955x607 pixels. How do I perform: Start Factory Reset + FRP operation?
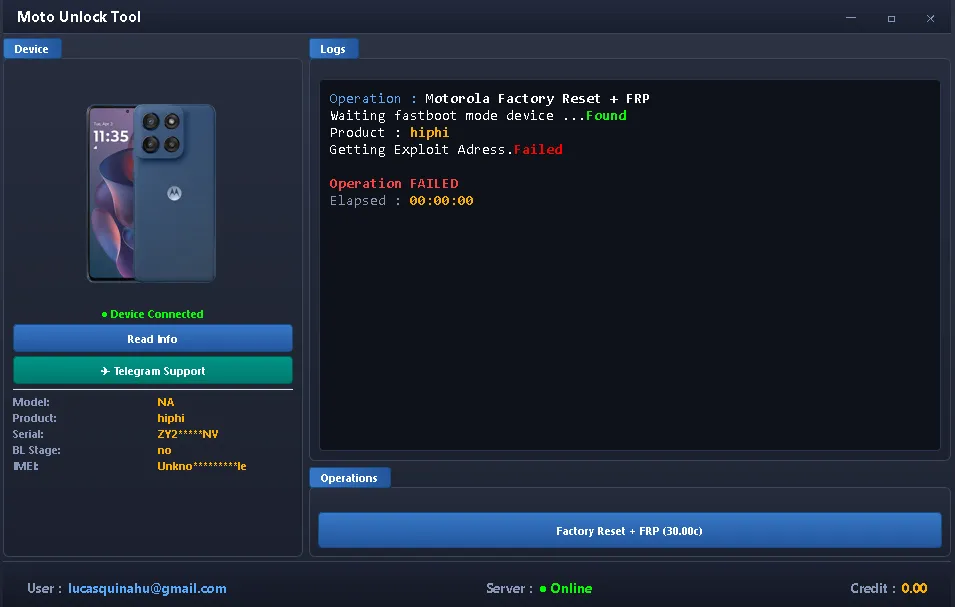[629, 531]
